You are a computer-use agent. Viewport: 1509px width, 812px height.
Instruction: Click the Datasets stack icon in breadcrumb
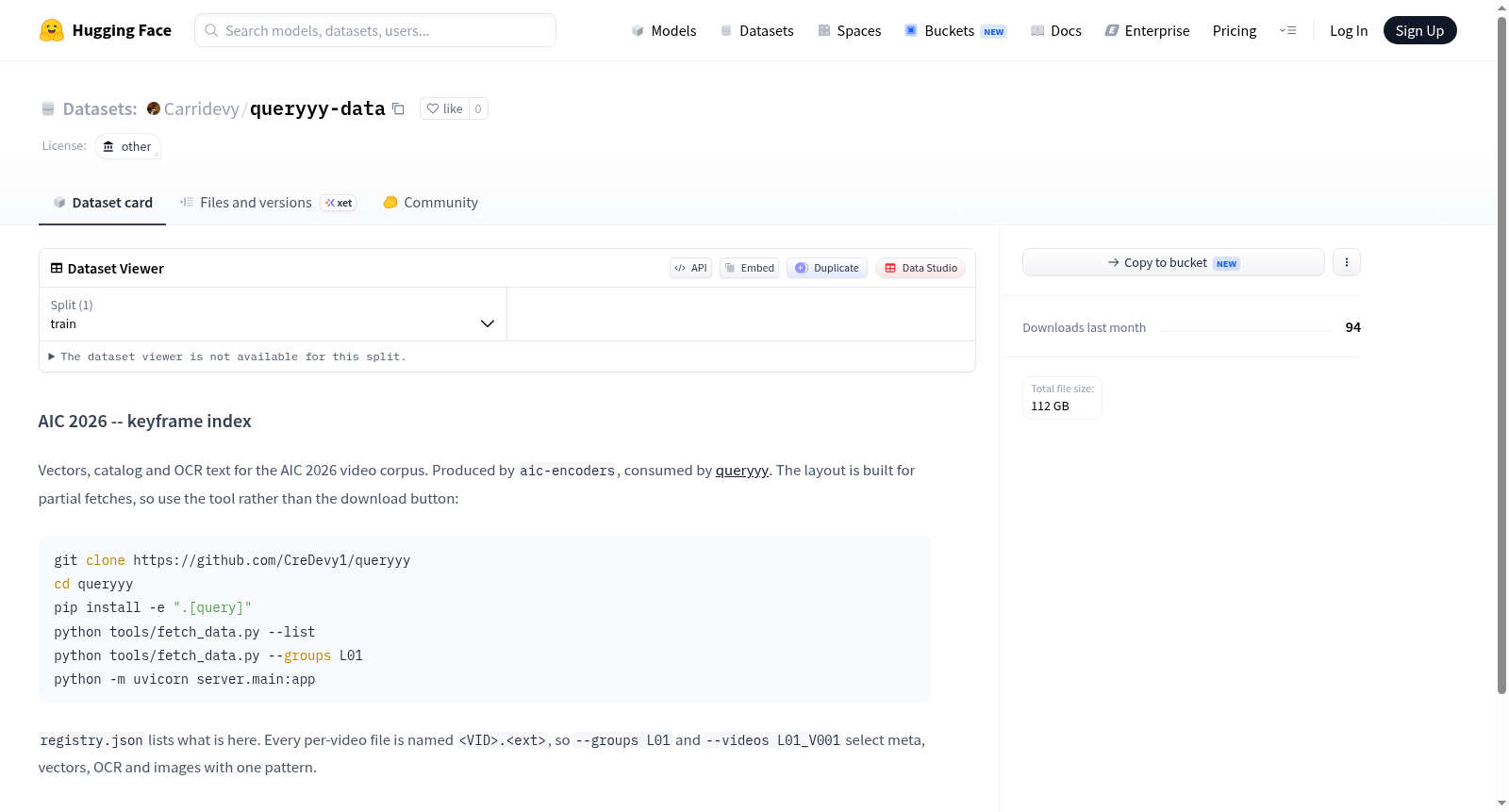point(48,108)
